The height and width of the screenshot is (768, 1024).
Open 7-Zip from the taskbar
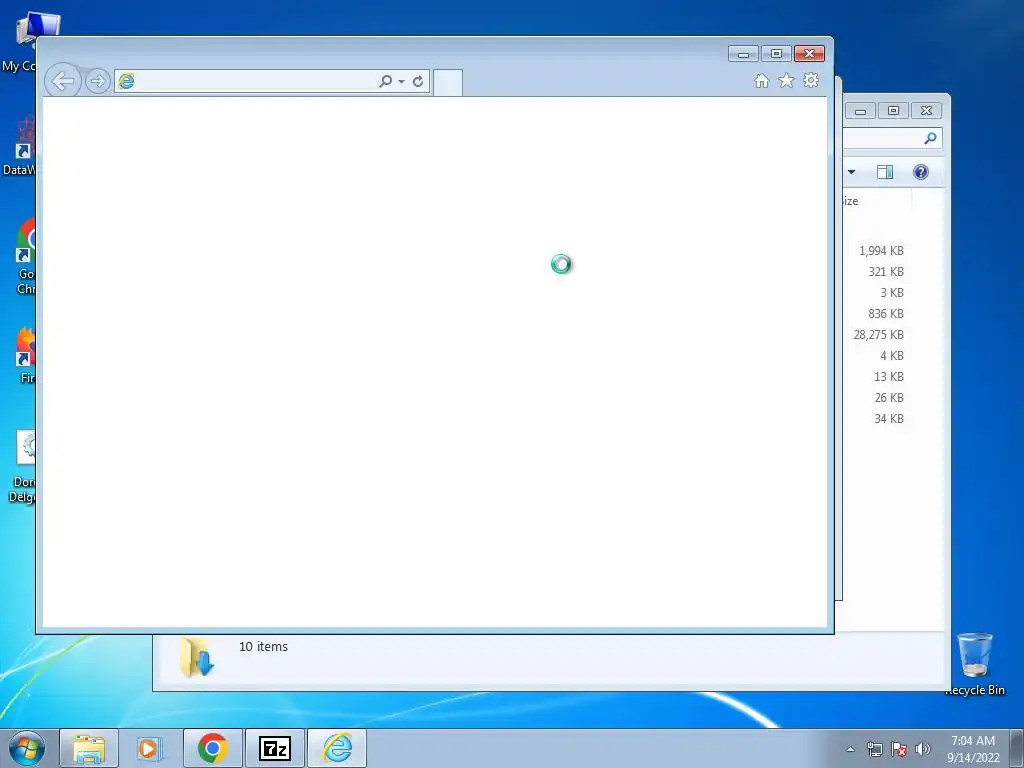275,748
